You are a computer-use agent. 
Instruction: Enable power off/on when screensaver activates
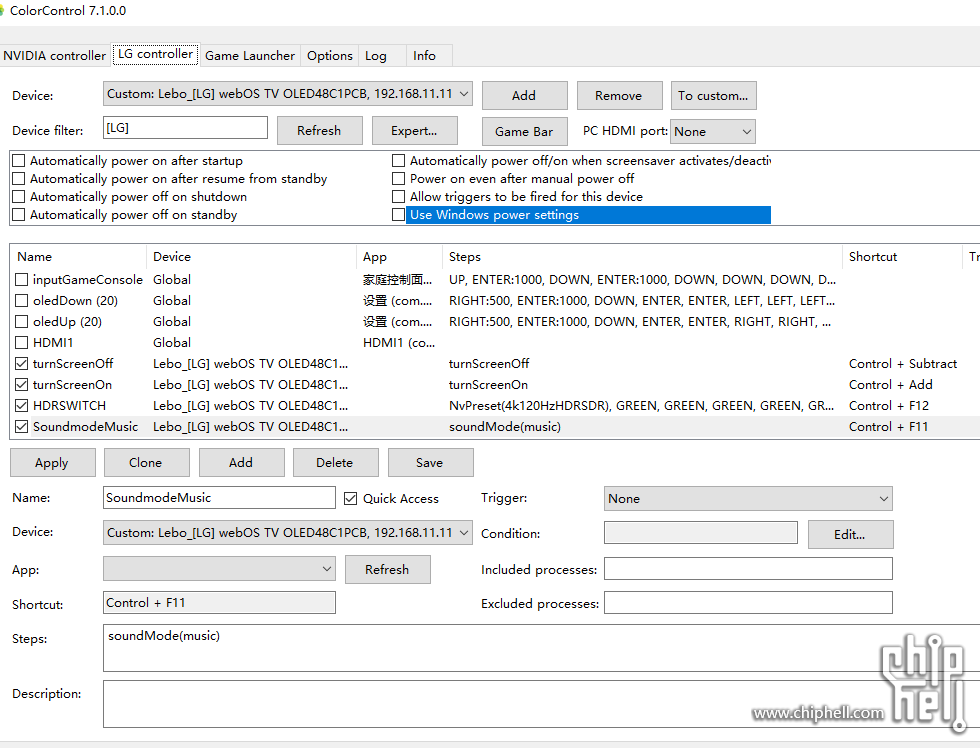[x=398, y=161]
